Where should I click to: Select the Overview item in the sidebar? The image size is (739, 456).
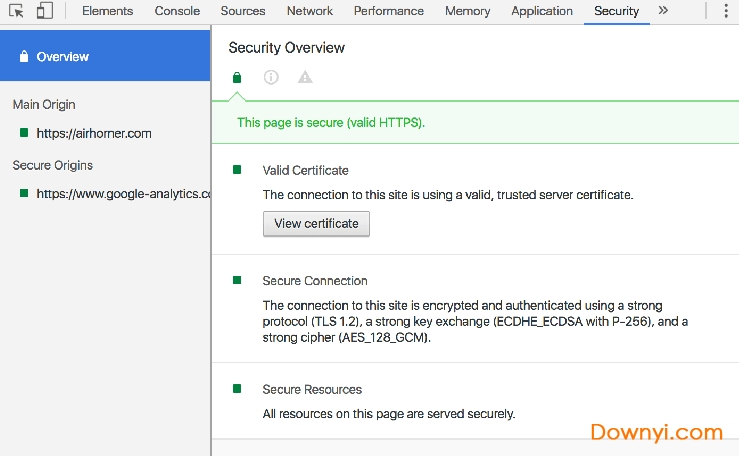(62, 57)
